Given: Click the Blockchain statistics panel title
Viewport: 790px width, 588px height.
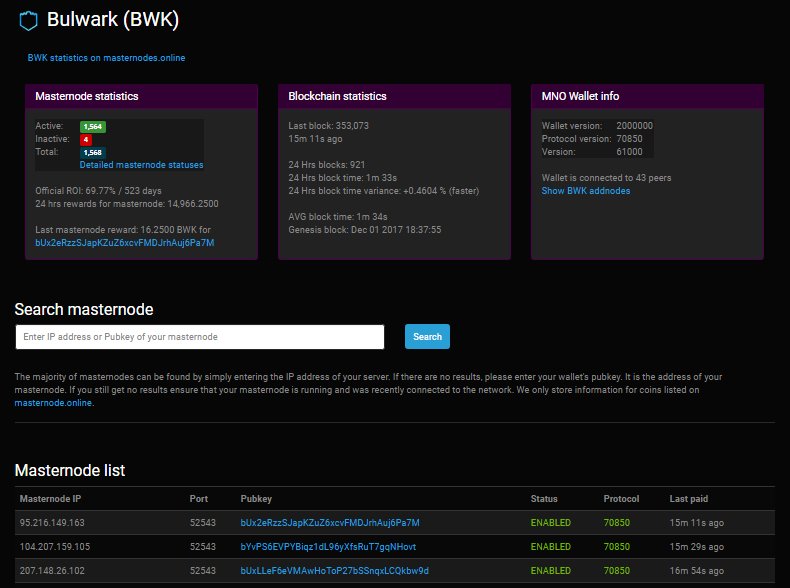Looking at the screenshot, I should point(337,96).
